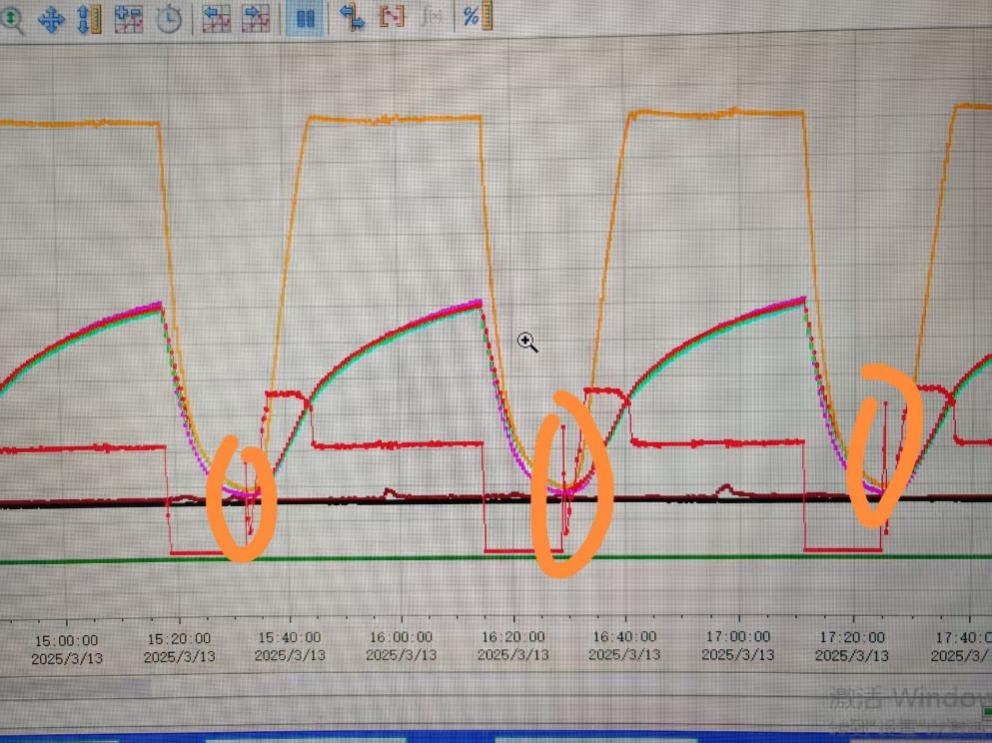The width and height of the screenshot is (992, 743).
Task: Click the 16:00:00 time axis label
Action: click(x=401, y=638)
